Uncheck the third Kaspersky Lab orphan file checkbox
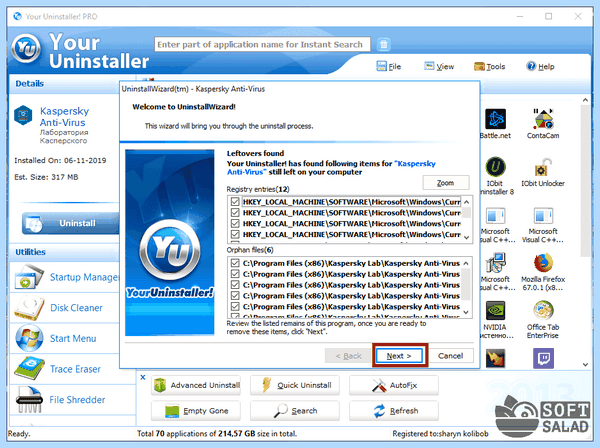Screen dimensions: 600x448 click(235, 285)
